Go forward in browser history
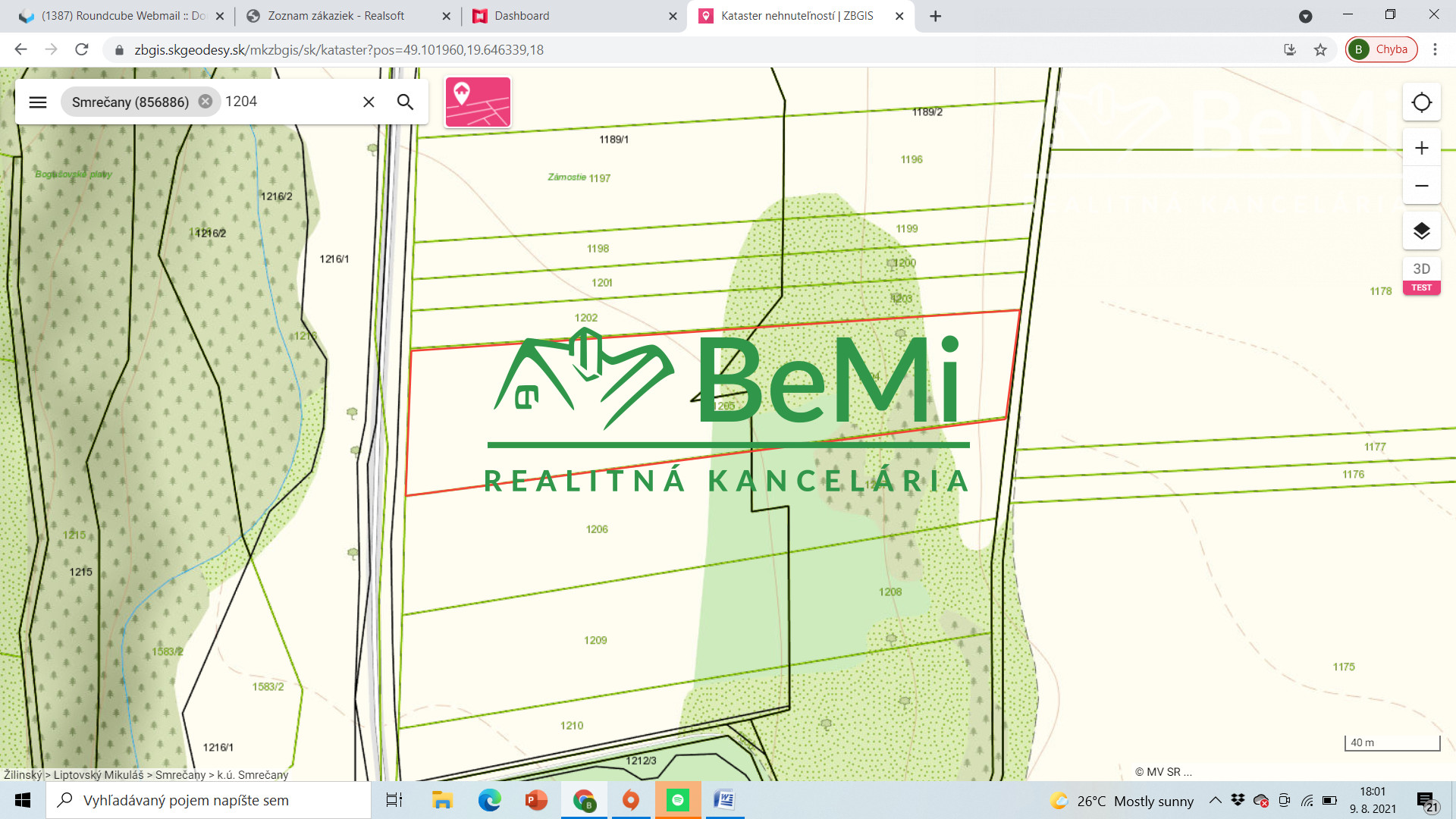The height and width of the screenshot is (819, 1456). tap(51, 49)
